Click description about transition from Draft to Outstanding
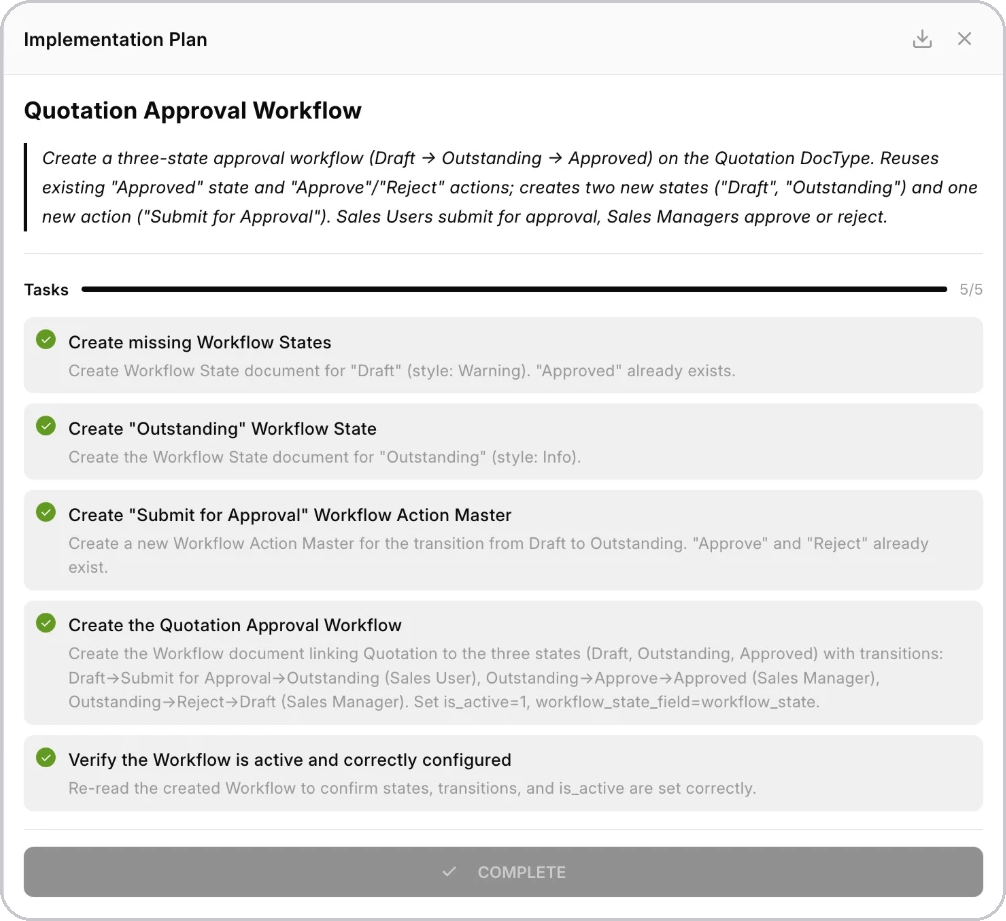Viewport: 1006px width, 921px height. pyautogui.click(x=499, y=555)
